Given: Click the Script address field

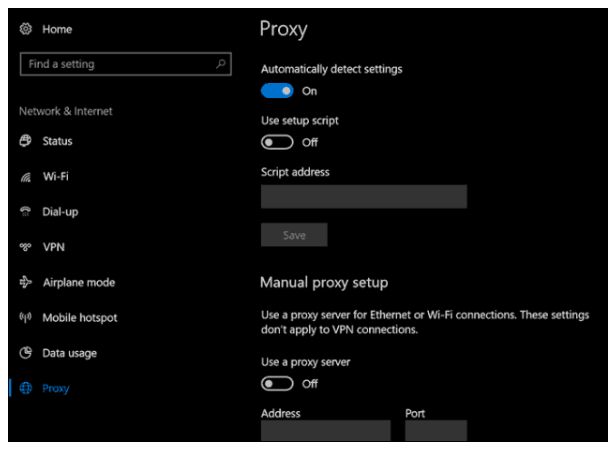Looking at the screenshot, I should [364, 196].
